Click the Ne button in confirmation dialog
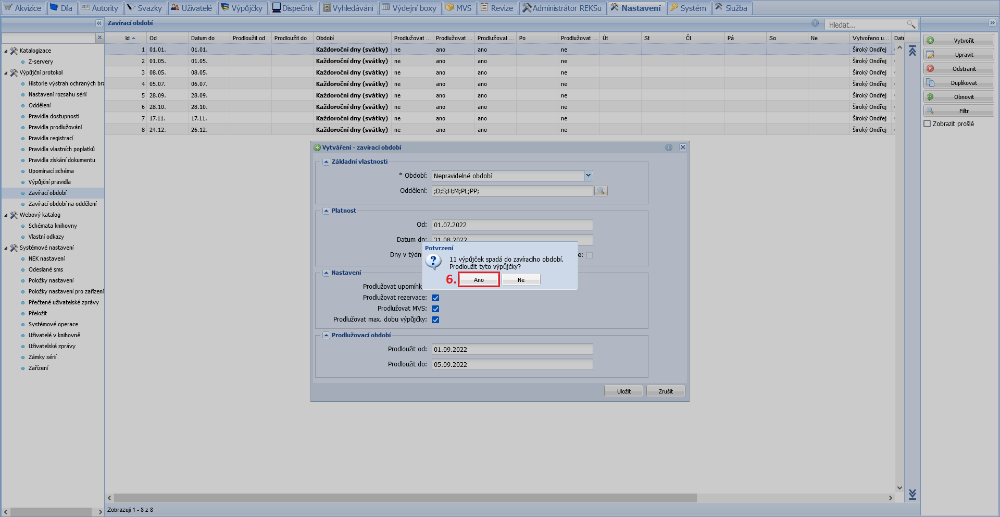 point(521,281)
